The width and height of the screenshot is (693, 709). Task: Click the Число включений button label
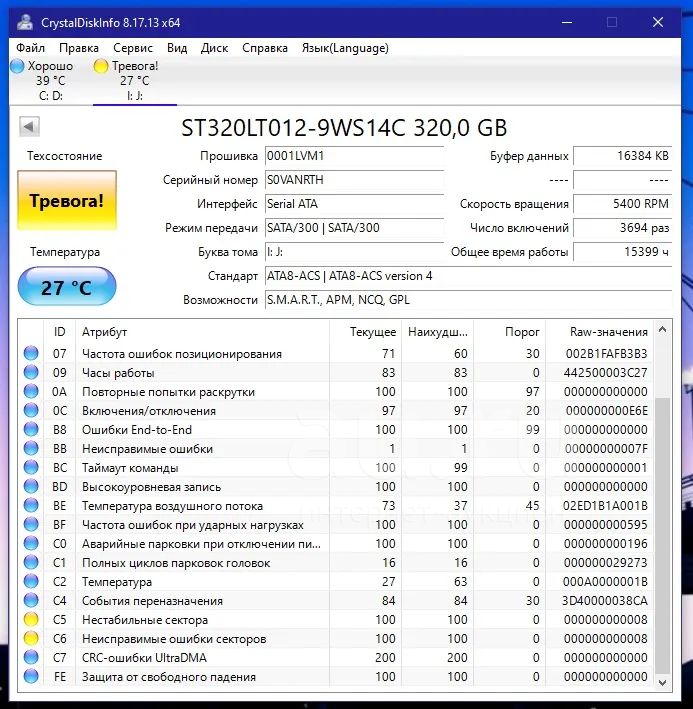(519, 228)
